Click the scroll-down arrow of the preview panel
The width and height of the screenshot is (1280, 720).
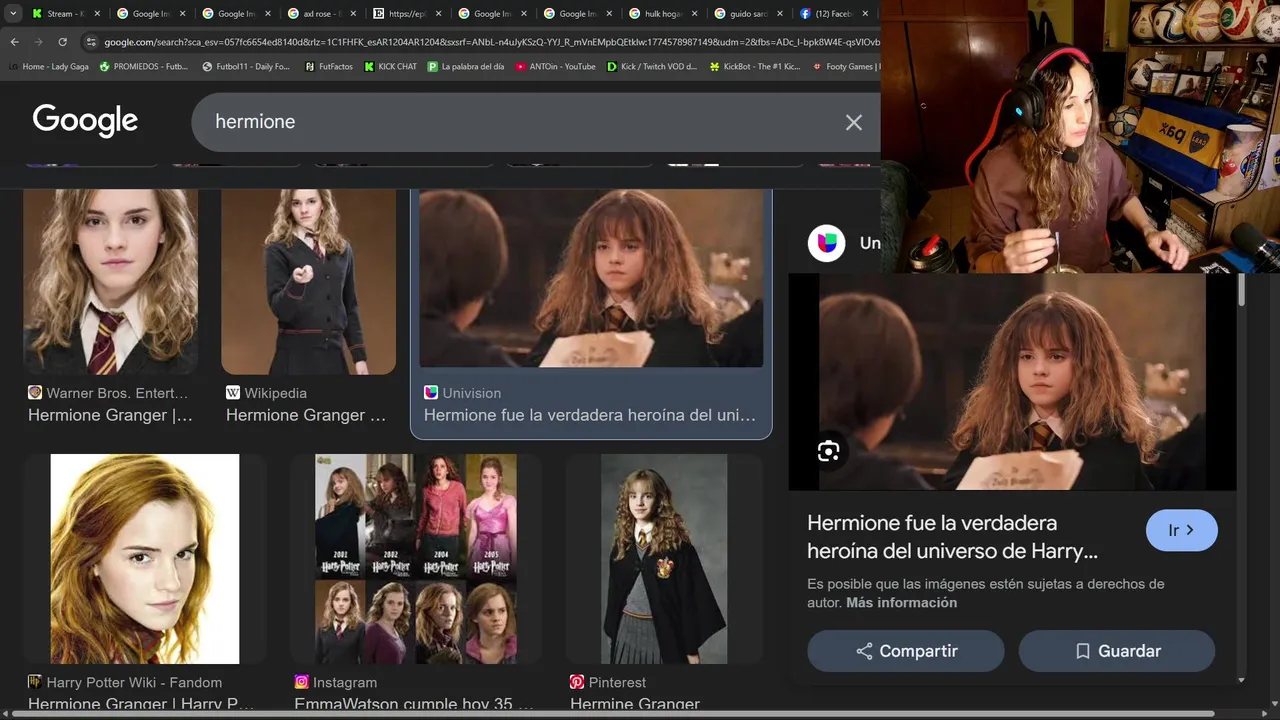point(1241,680)
